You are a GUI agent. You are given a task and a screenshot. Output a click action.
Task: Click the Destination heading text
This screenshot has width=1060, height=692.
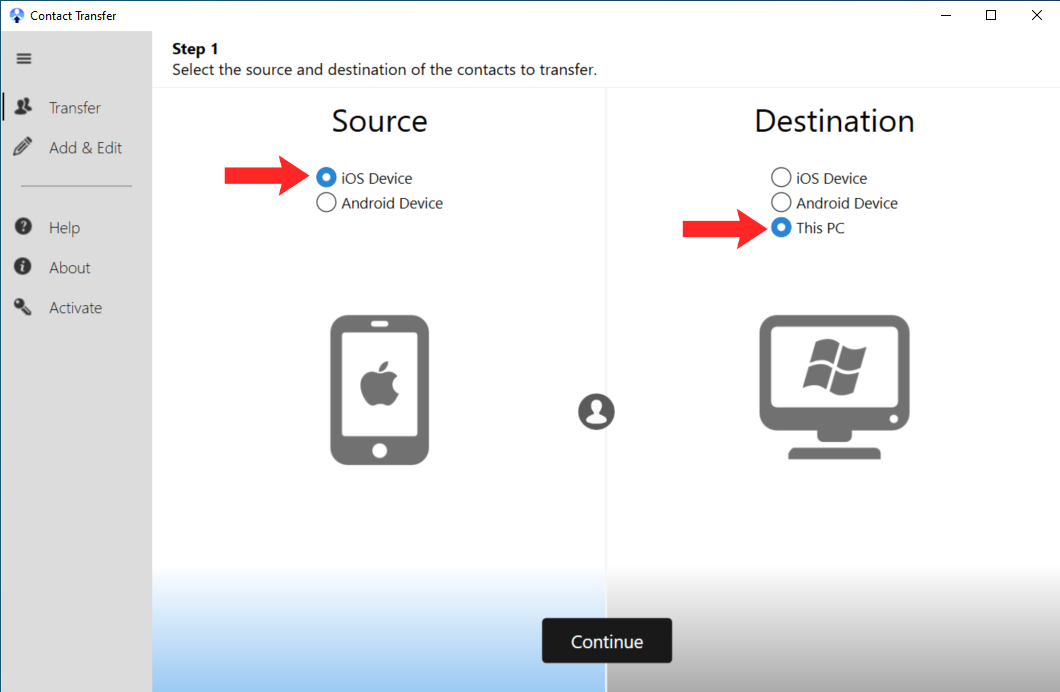[x=834, y=122]
